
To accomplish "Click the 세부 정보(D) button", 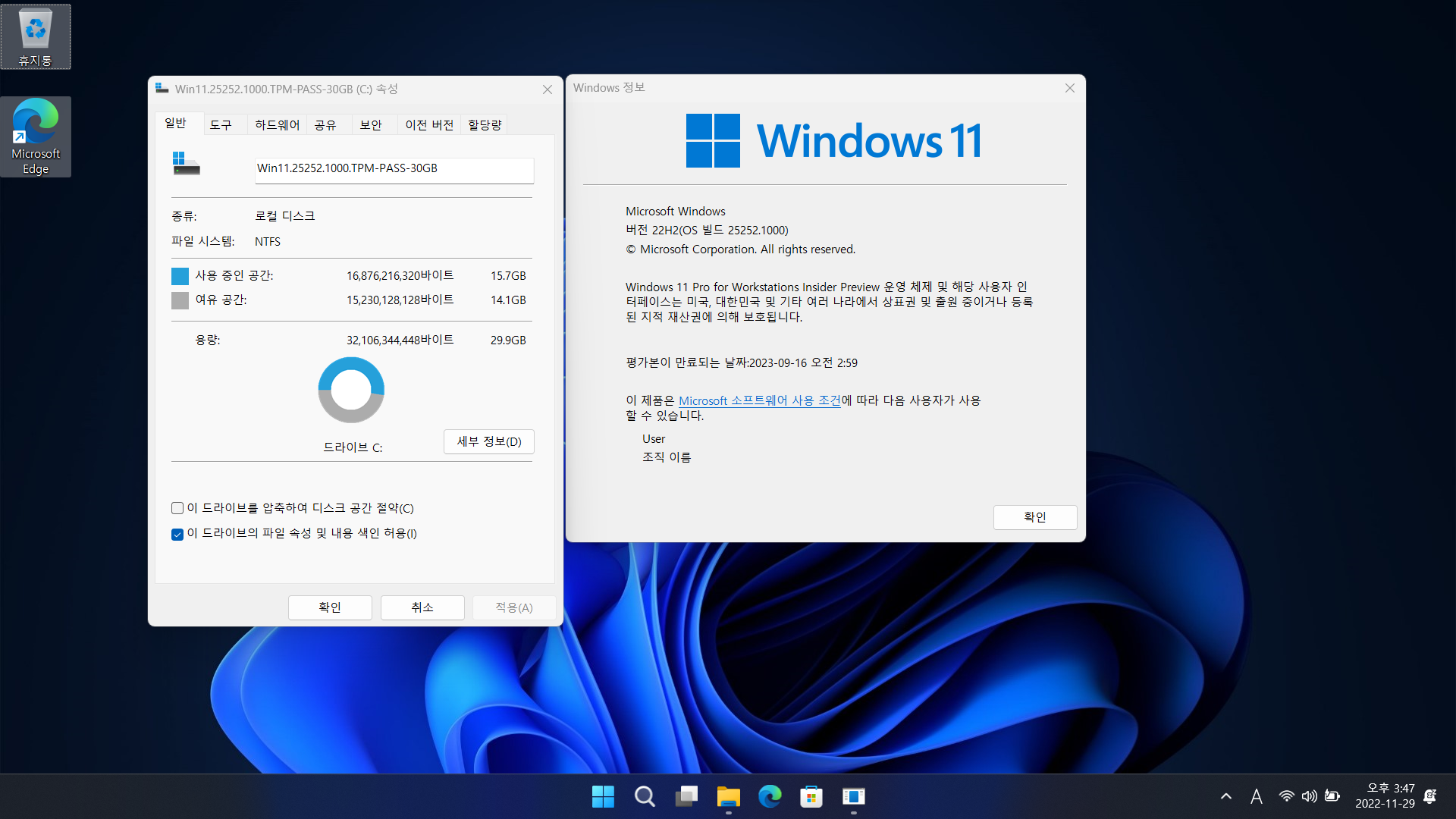I will click(x=489, y=441).
